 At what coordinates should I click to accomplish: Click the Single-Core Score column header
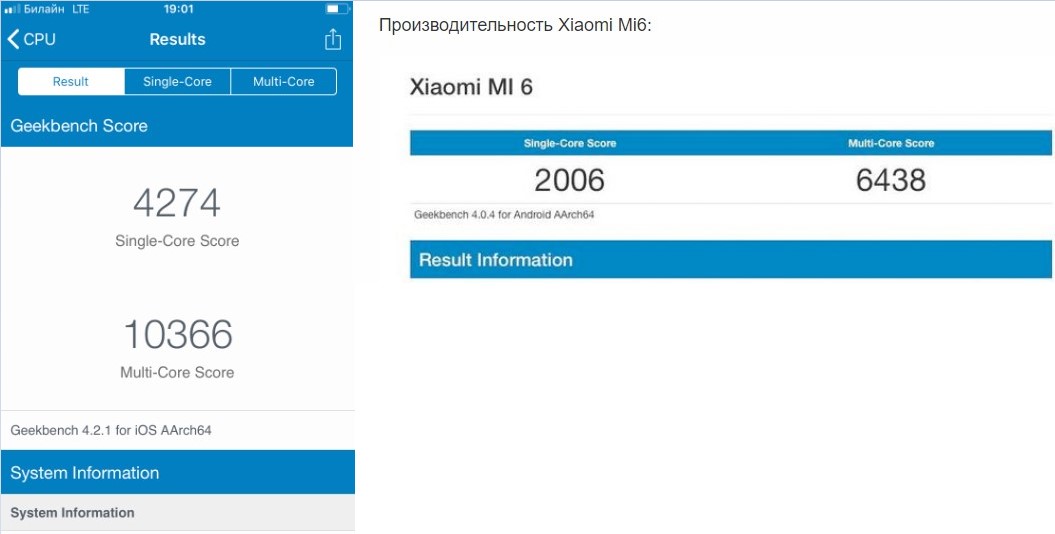570,143
